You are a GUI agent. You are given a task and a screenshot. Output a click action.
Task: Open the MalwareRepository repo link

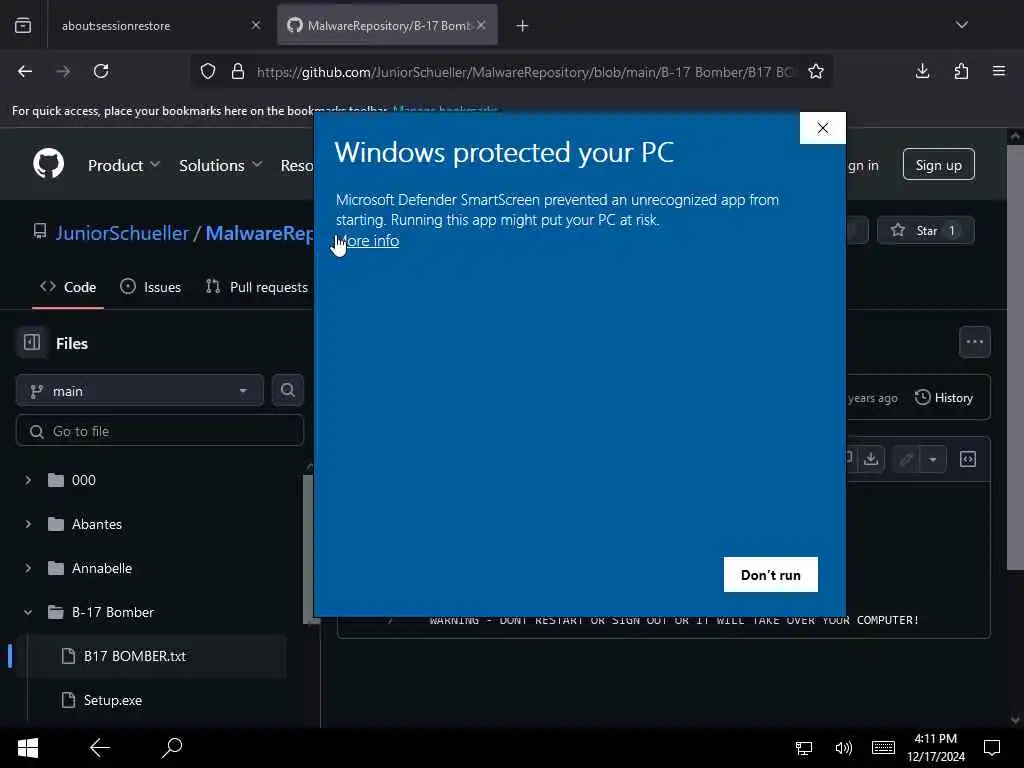[x=259, y=233]
